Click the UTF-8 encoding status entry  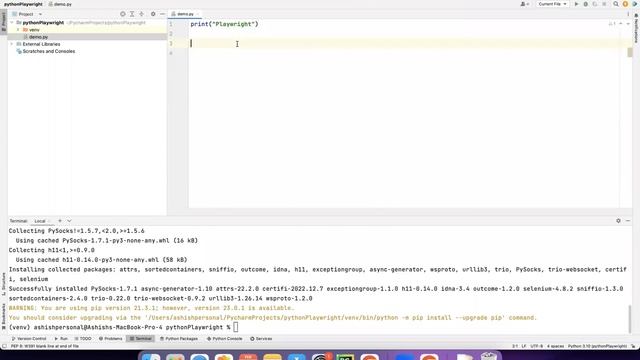536,346
